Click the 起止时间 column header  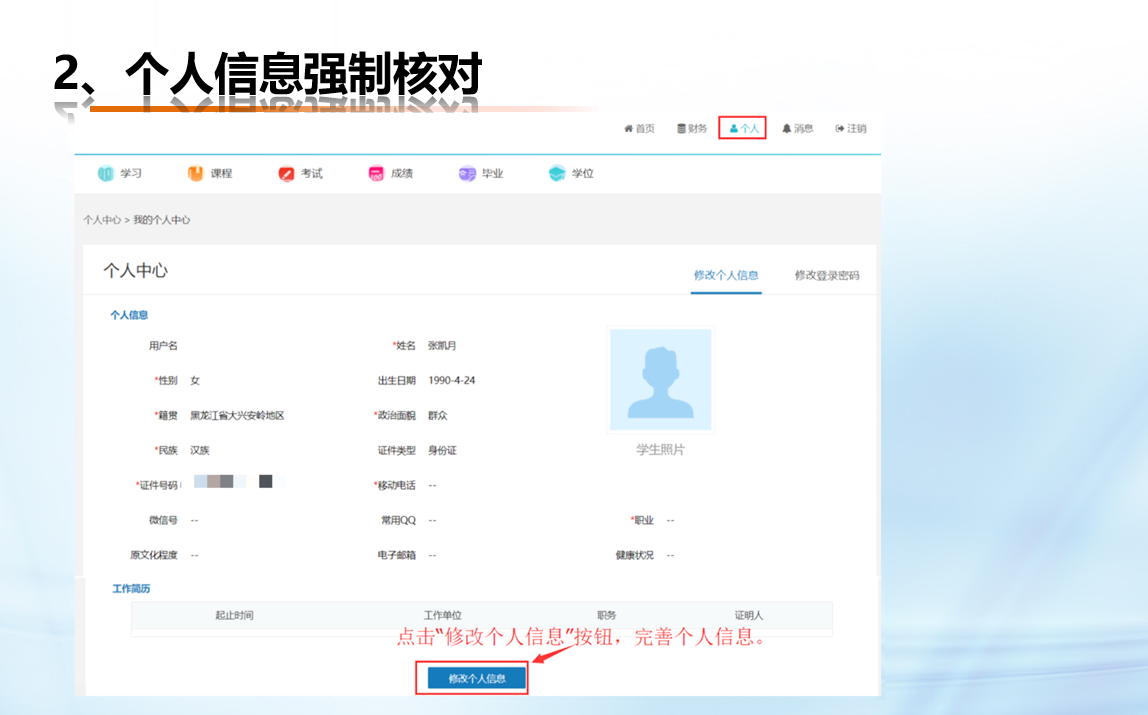[234, 616]
